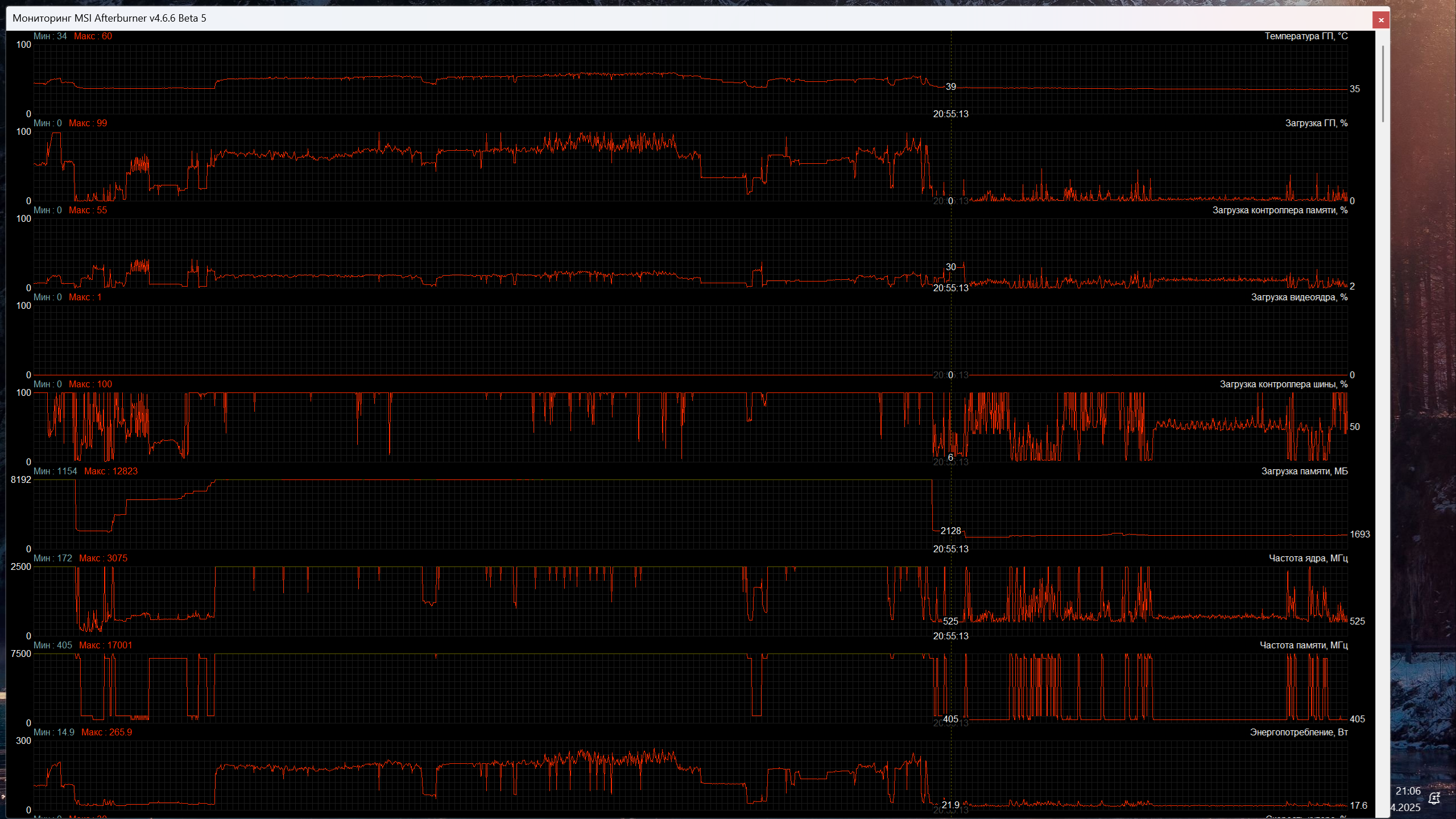Click the 'Загрузка памяти, МБ' graph label
This screenshot has height=819, width=1456.
pyautogui.click(x=1304, y=471)
